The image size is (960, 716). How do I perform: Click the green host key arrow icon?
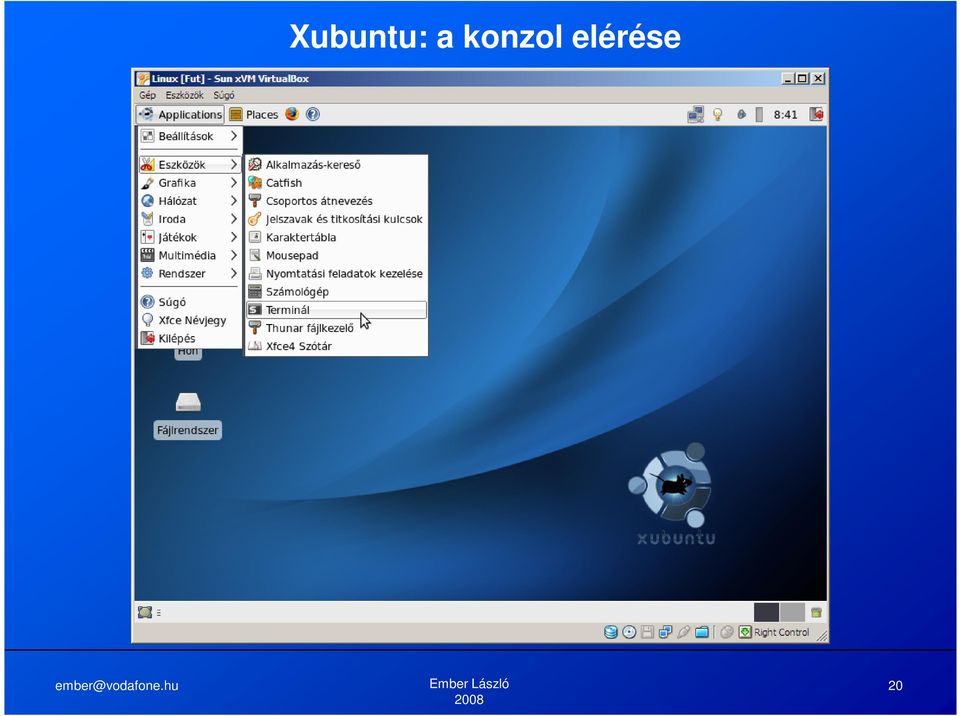745,631
